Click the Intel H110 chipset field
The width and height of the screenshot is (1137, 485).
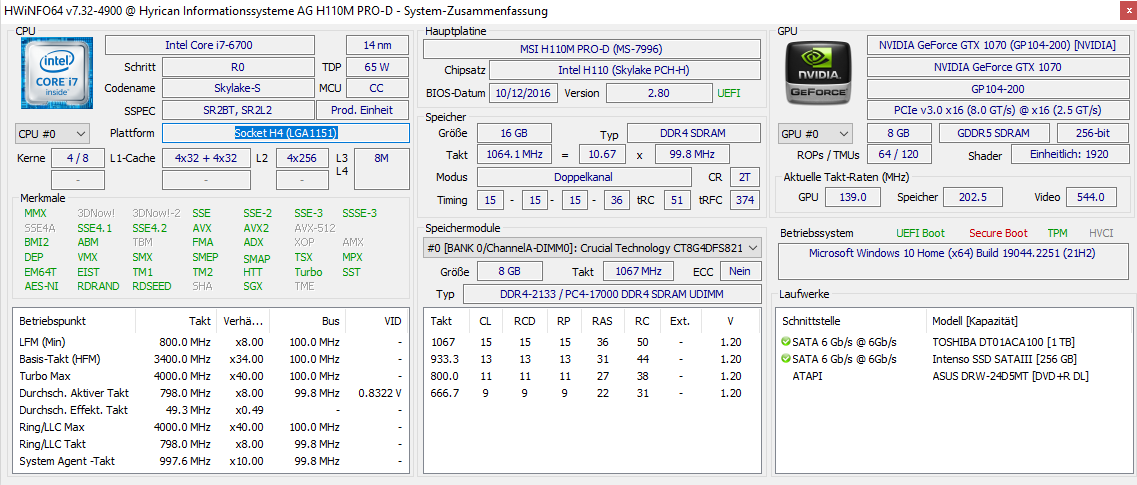(625, 71)
